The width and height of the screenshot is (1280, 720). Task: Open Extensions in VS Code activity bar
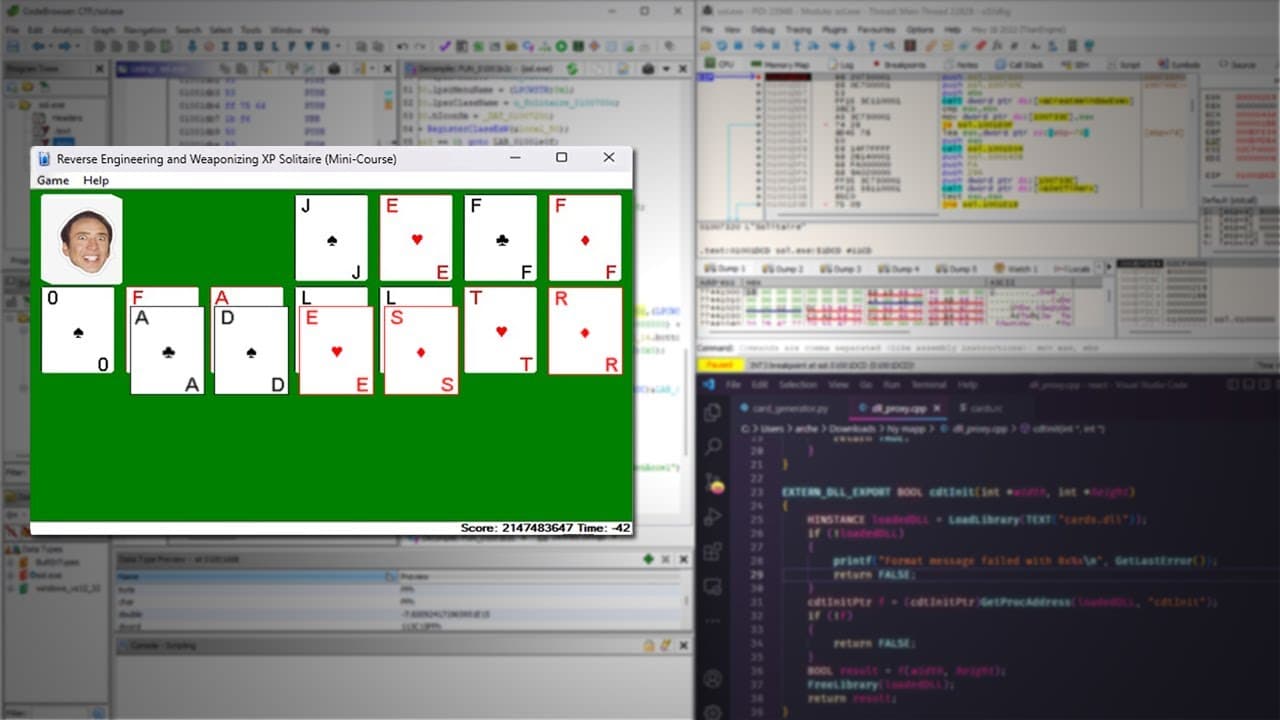point(713,552)
